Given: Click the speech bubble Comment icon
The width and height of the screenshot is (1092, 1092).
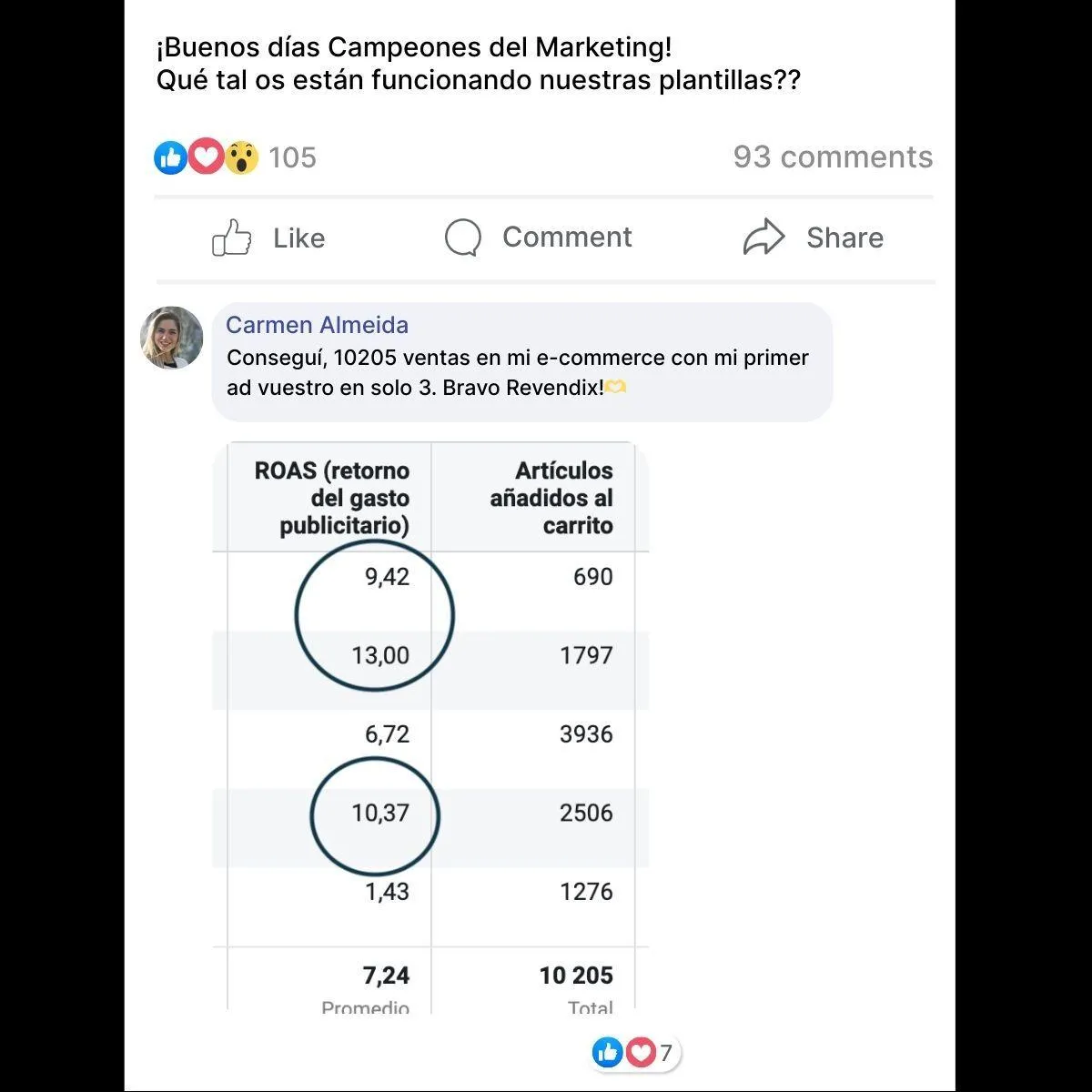Looking at the screenshot, I should [x=462, y=238].
